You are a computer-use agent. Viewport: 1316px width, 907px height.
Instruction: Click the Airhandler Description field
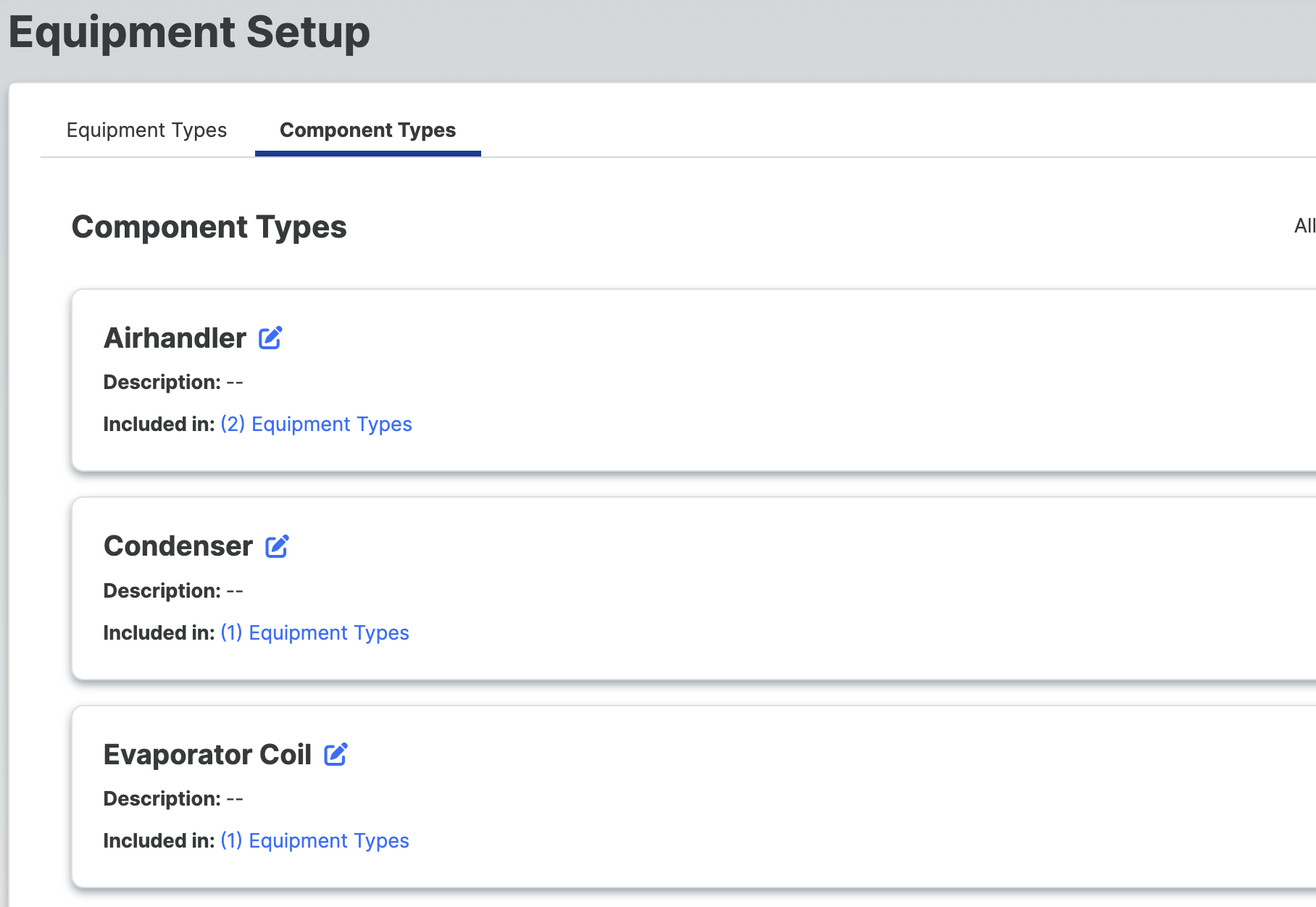(x=173, y=382)
